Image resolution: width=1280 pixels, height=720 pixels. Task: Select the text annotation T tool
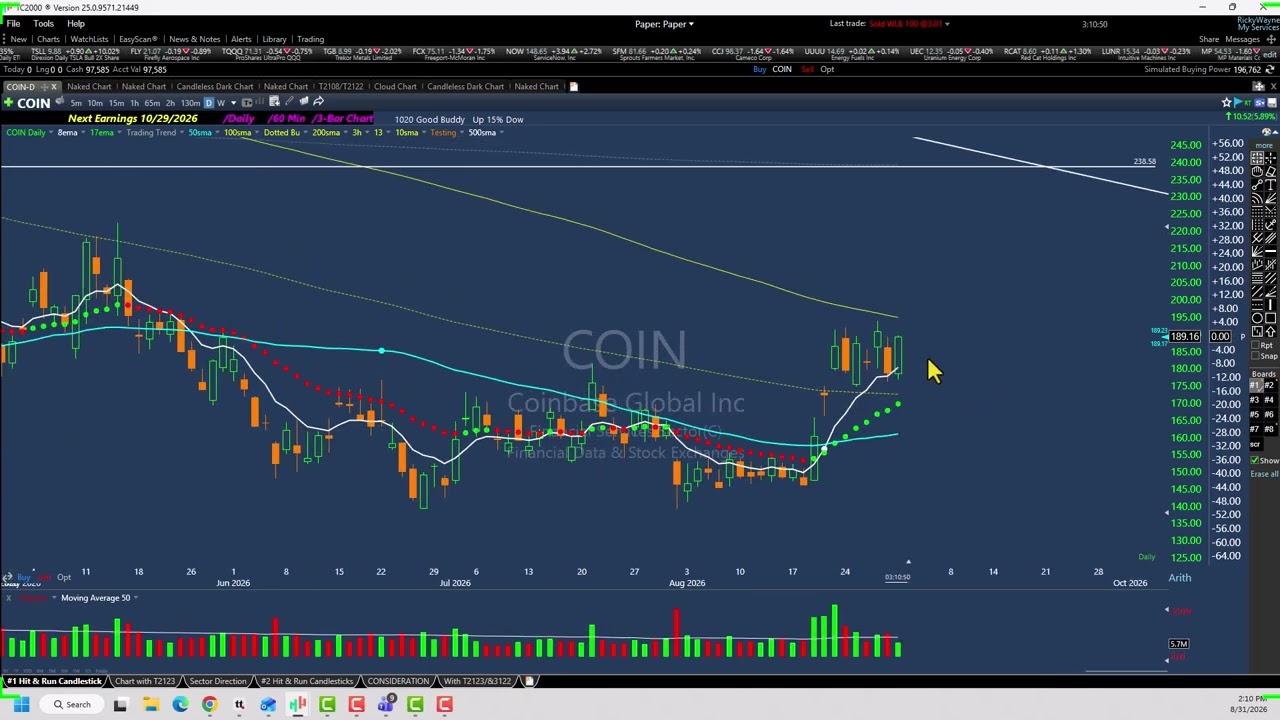coord(1271,185)
